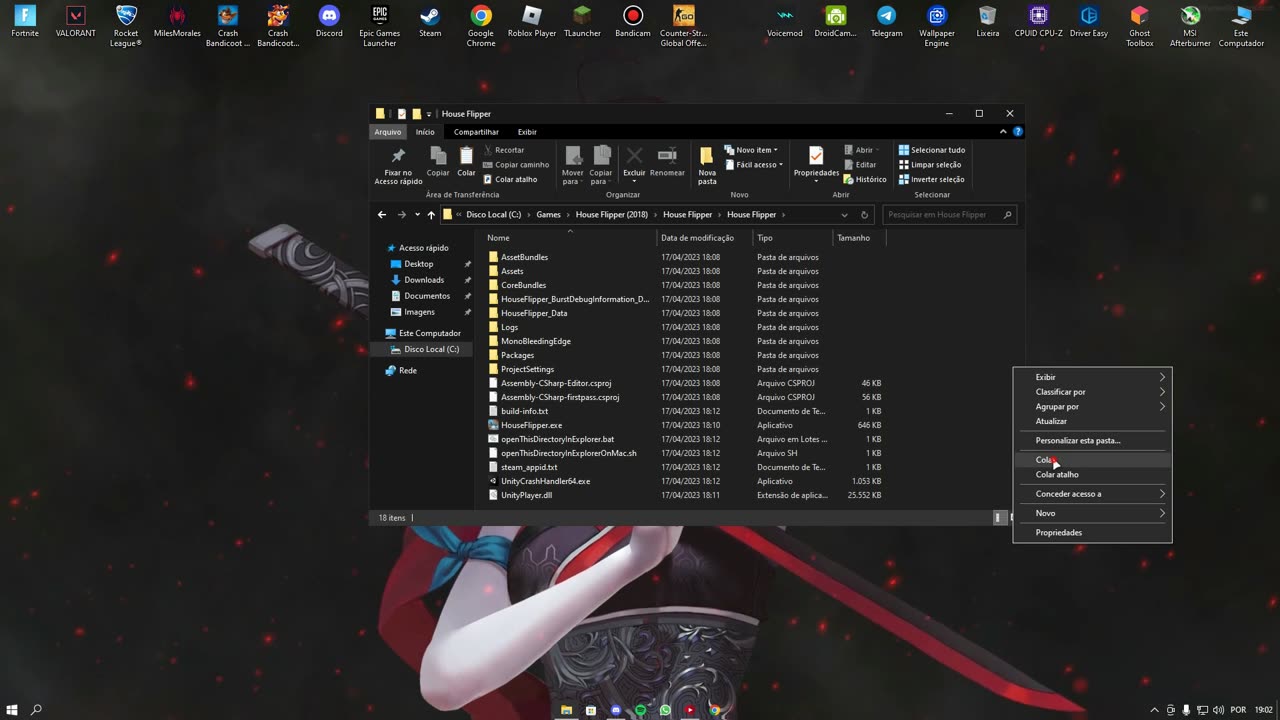Image resolution: width=1280 pixels, height=720 pixels.
Task: Select the AssetBundles folder
Action: coord(524,257)
